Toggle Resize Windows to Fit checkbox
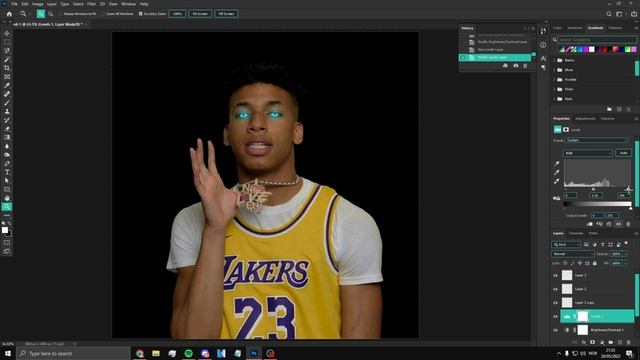The height and width of the screenshot is (360, 640). click(61, 14)
